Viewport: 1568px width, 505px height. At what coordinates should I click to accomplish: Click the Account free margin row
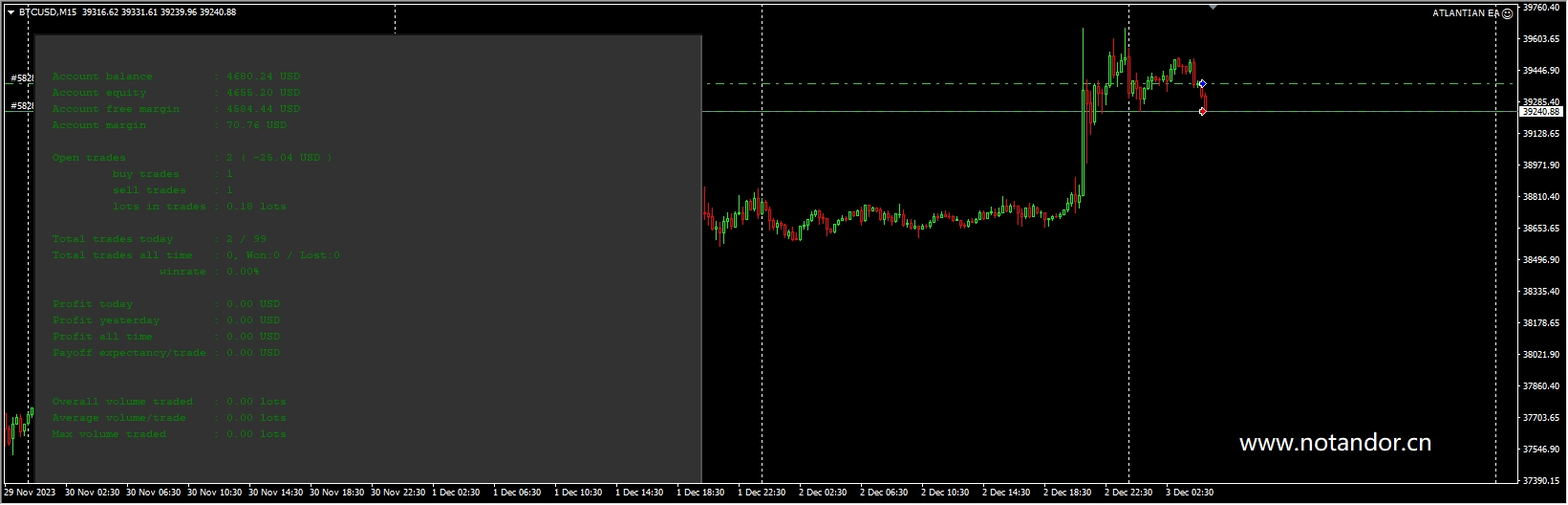tap(176, 109)
